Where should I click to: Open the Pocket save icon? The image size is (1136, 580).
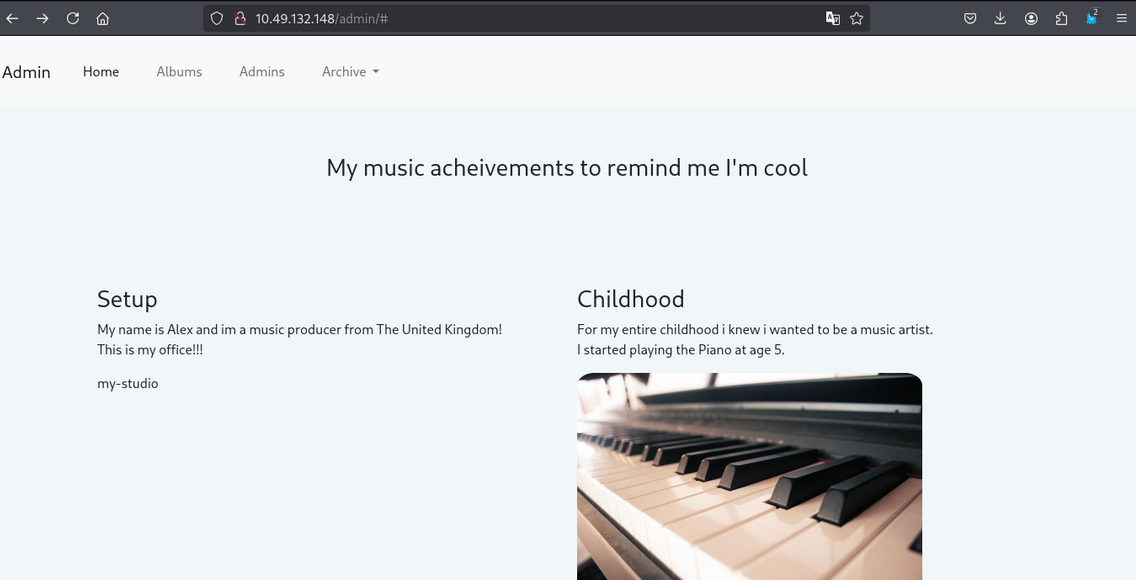point(970,18)
